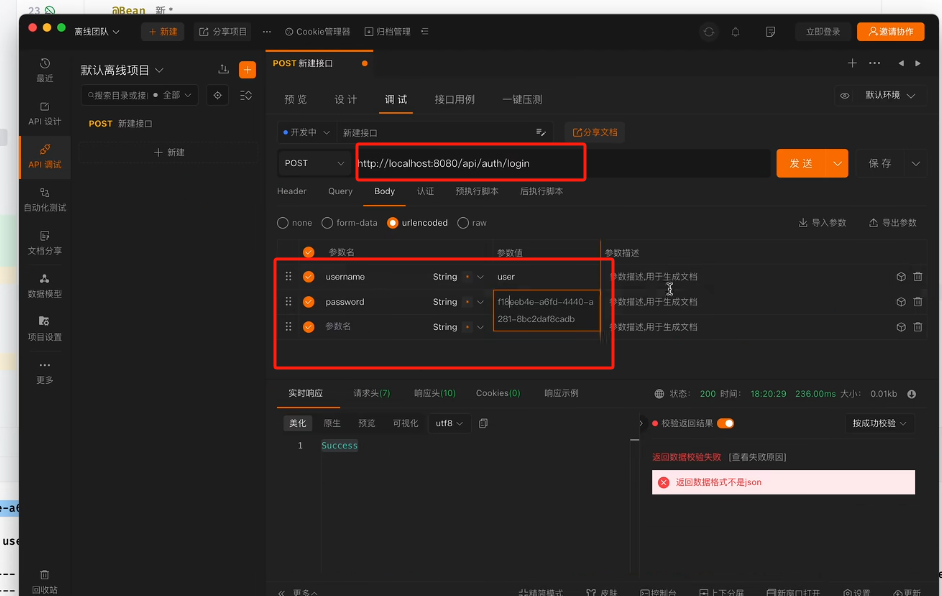The width and height of the screenshot is (942, 596).
Task: Click the globe icon in the response status bar
Action: click(659, 394)
